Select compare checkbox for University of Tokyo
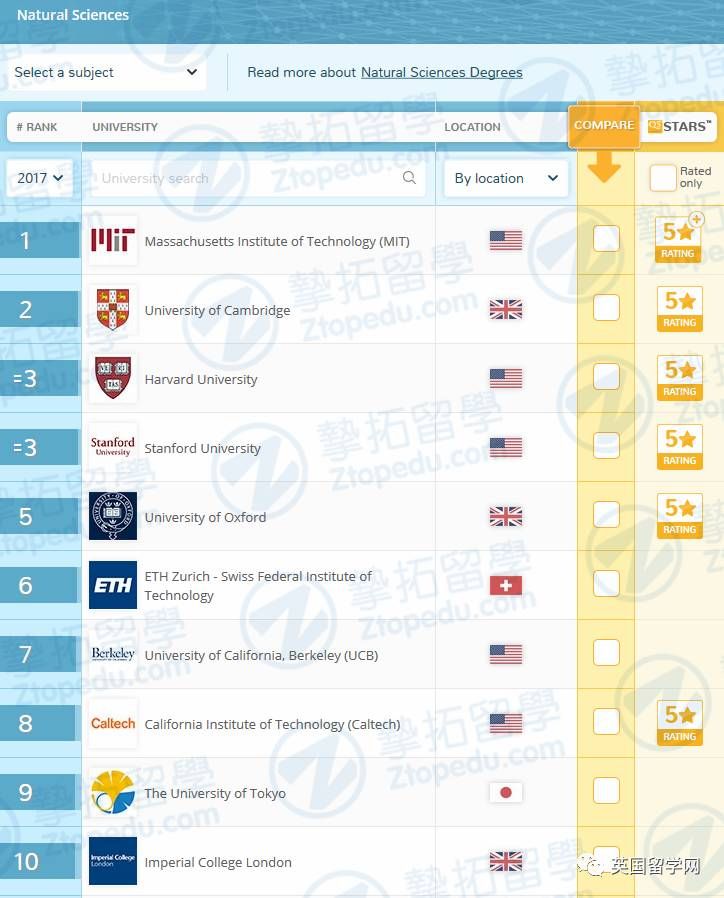The width and height of the screenshot is (724, 898). point(606,791)
